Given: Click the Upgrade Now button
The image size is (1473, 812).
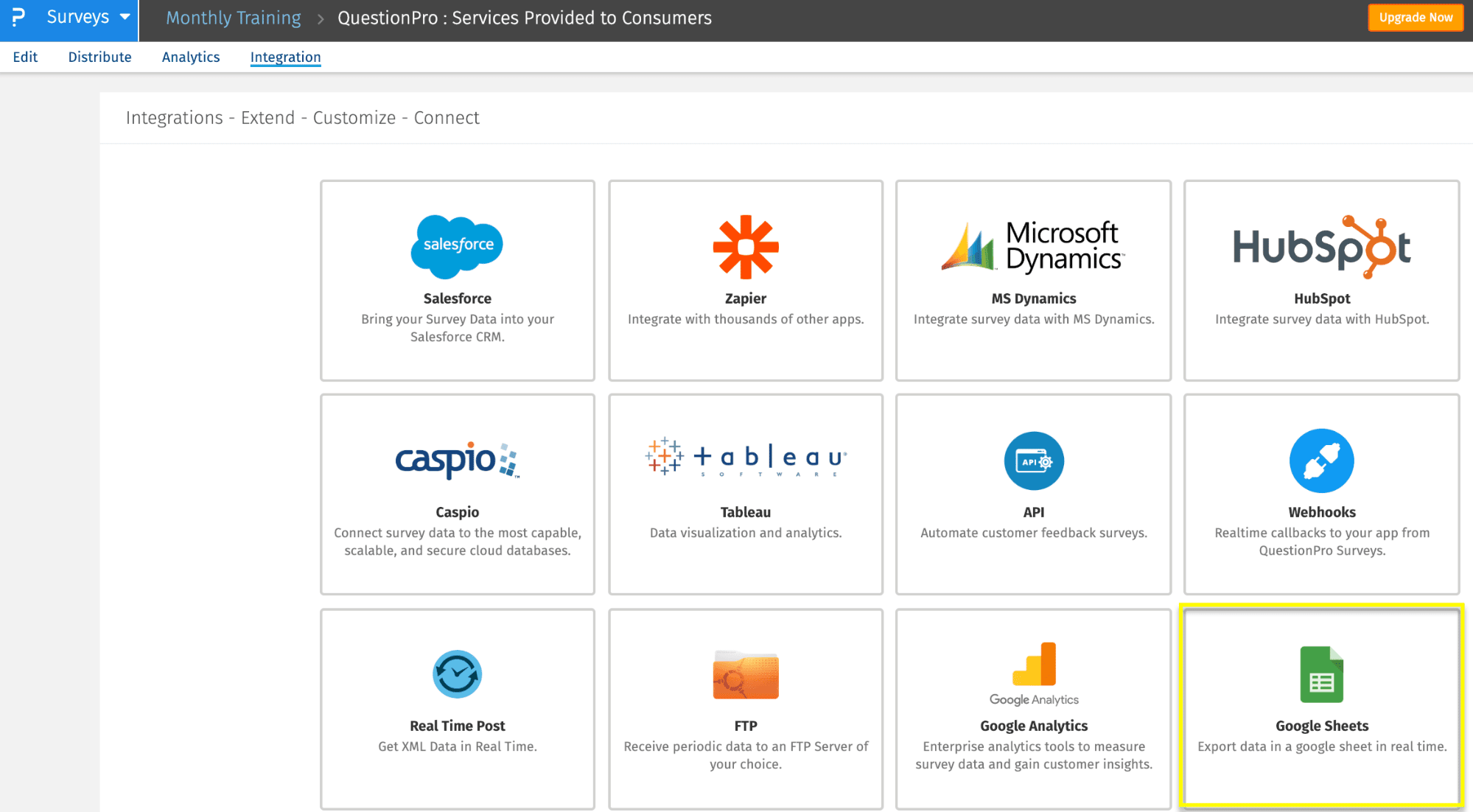Looking at the screenshot, I should tap(1416, 18).
